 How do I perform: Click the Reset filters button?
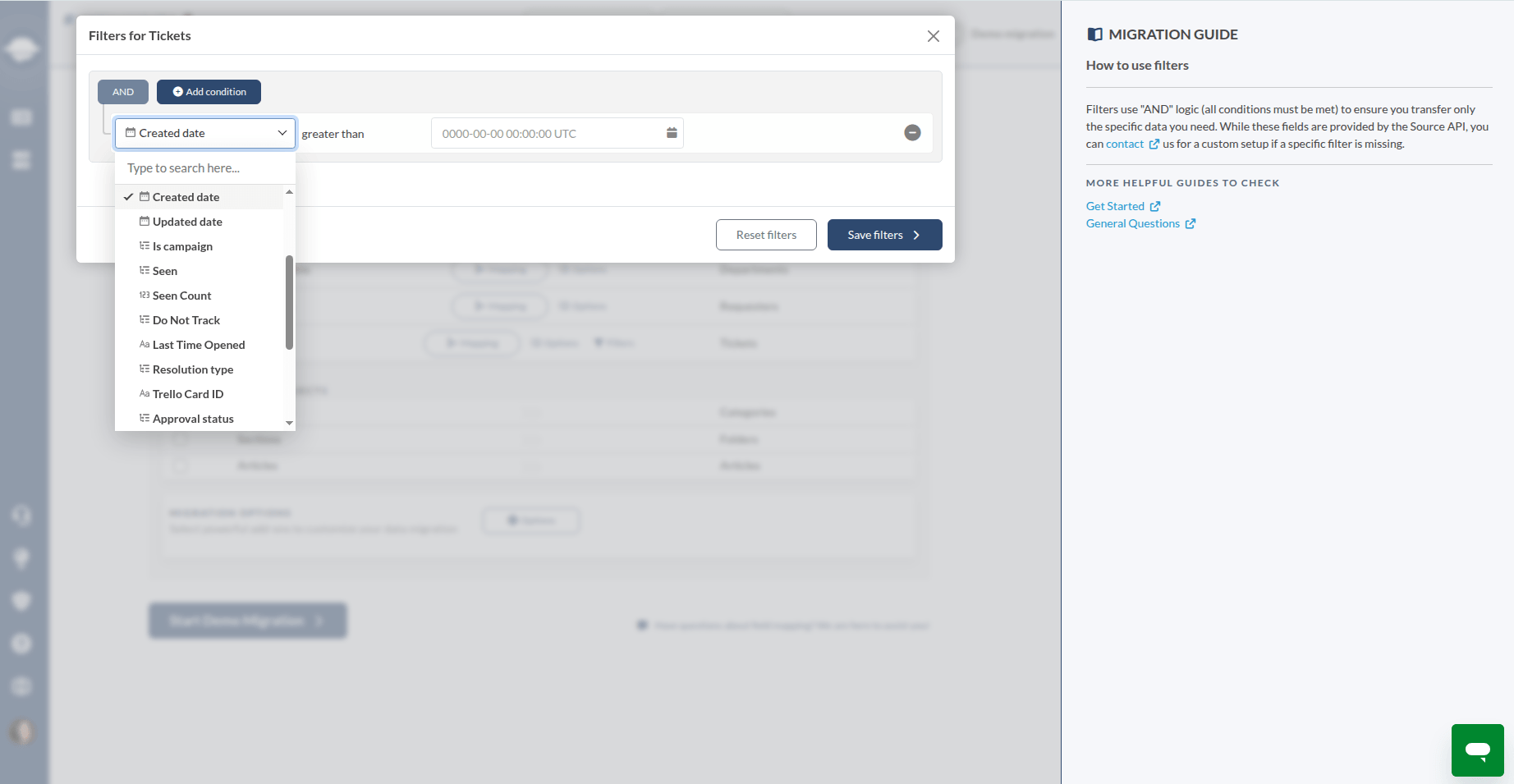766,235
